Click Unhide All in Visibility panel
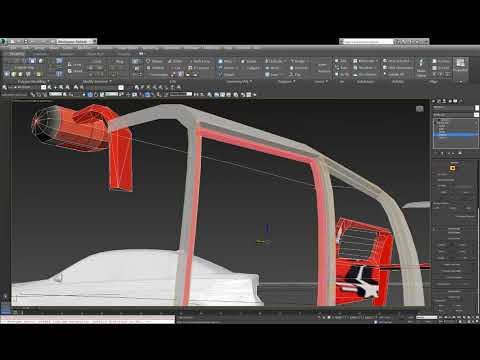This screenshot has width=480, height=360. click(394, 74)
